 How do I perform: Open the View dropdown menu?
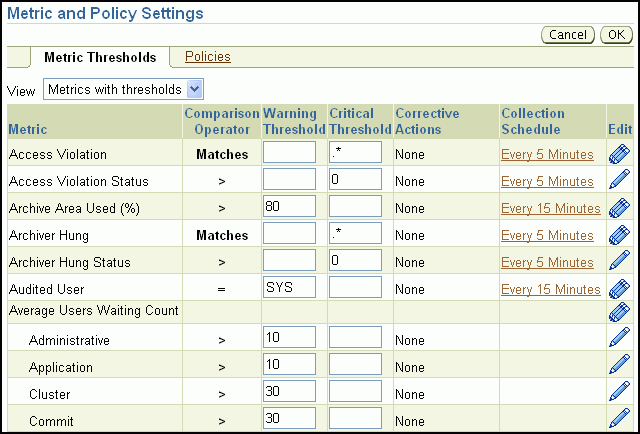click(124, 89)
